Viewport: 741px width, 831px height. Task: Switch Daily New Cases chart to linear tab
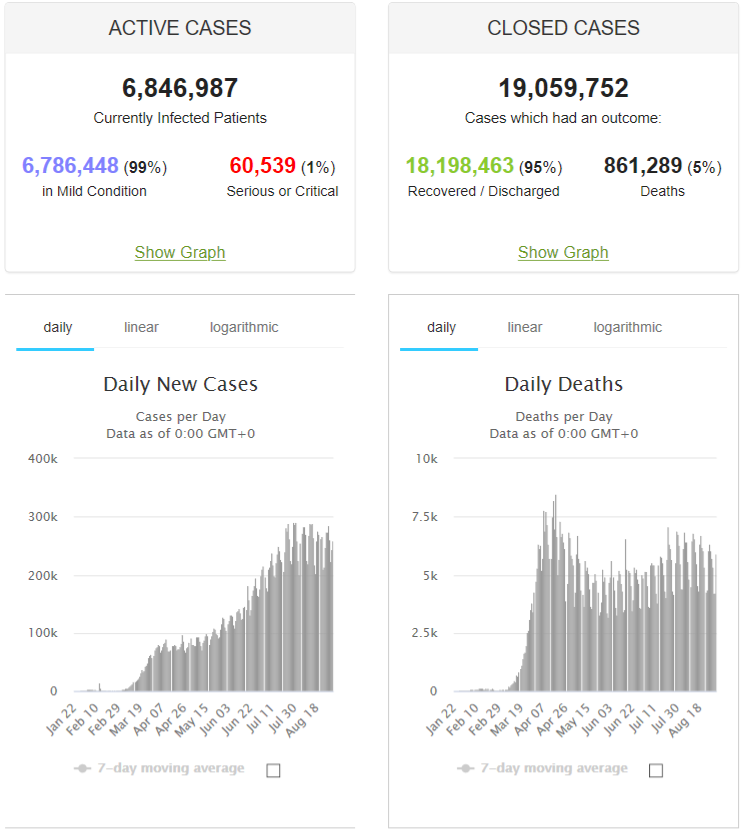[141, 328]
